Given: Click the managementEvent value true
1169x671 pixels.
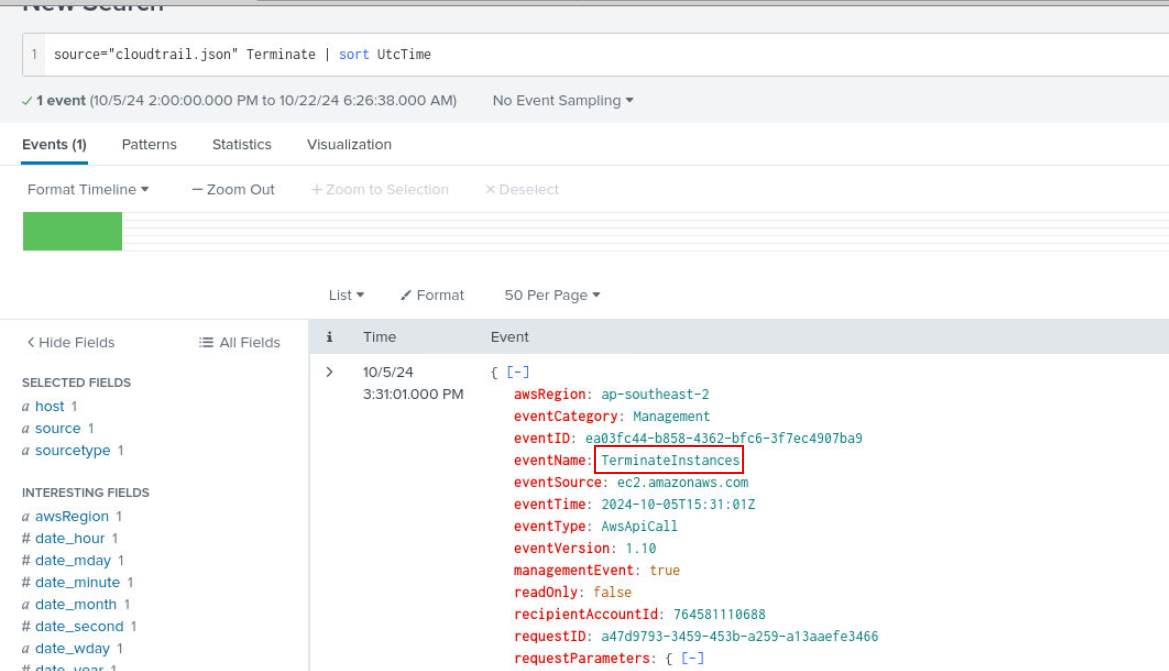Looking at the screenshot, I should click(664, 570).
